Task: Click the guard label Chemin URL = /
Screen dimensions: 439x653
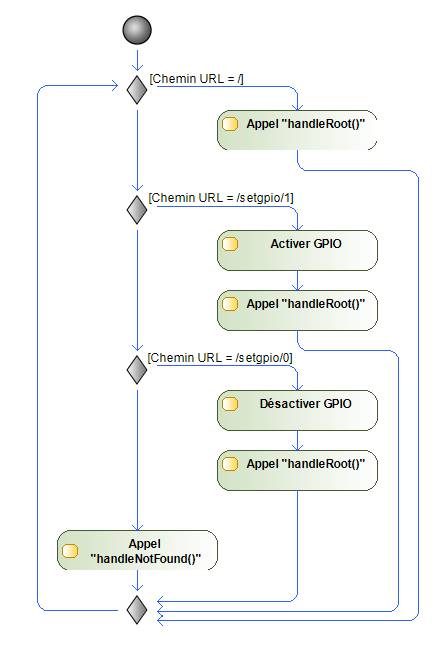Action: [x=197, y=79]
